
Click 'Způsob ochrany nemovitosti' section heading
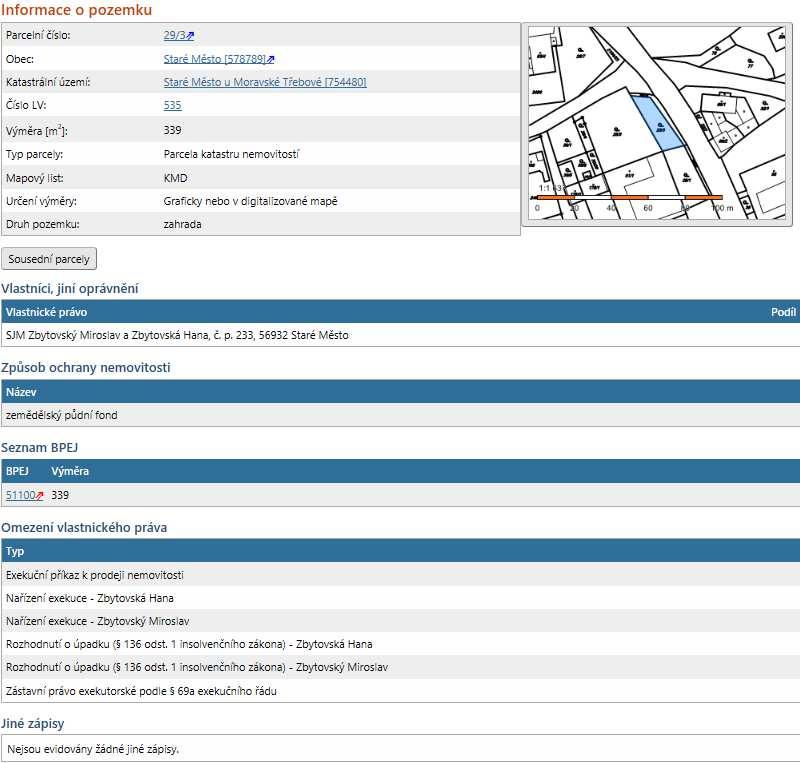click(x=86, y=367)
